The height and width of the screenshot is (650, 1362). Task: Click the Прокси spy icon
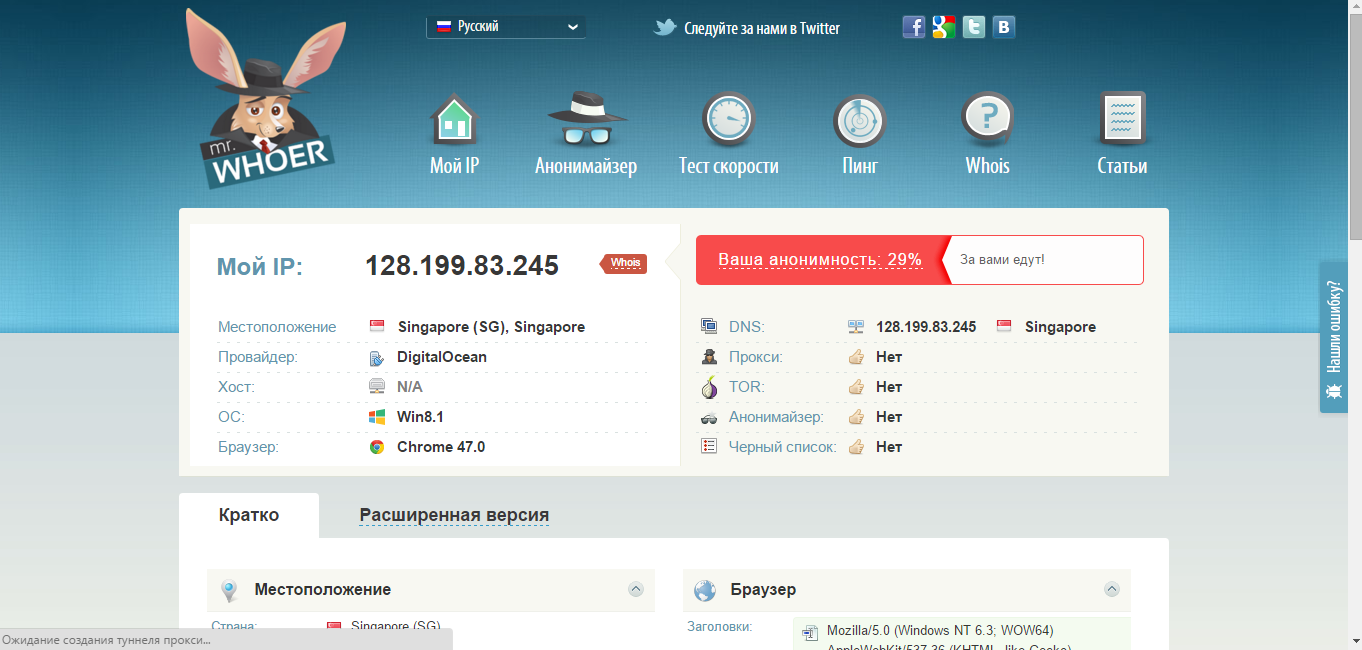click(x=709, y=356)
